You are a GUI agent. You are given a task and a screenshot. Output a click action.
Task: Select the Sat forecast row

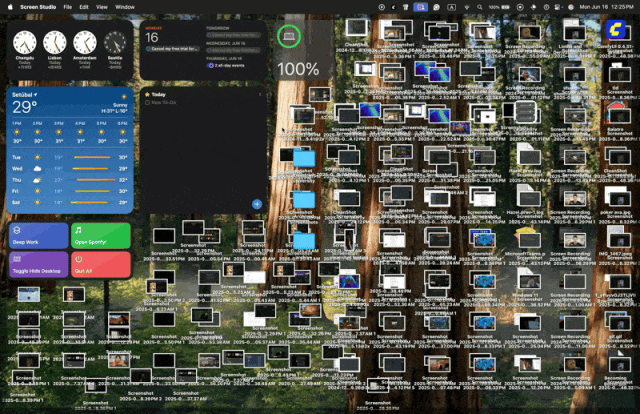click(69, 202)
